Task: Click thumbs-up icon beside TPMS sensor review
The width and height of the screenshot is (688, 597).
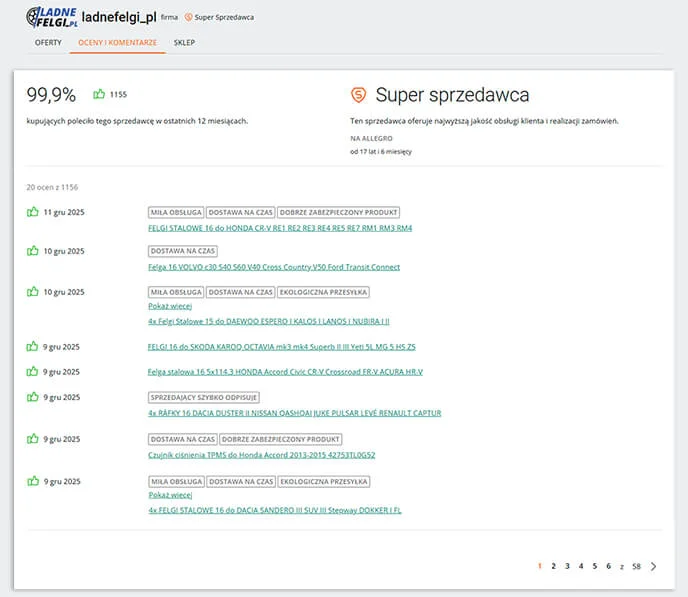Action: (x=33, y=439)
